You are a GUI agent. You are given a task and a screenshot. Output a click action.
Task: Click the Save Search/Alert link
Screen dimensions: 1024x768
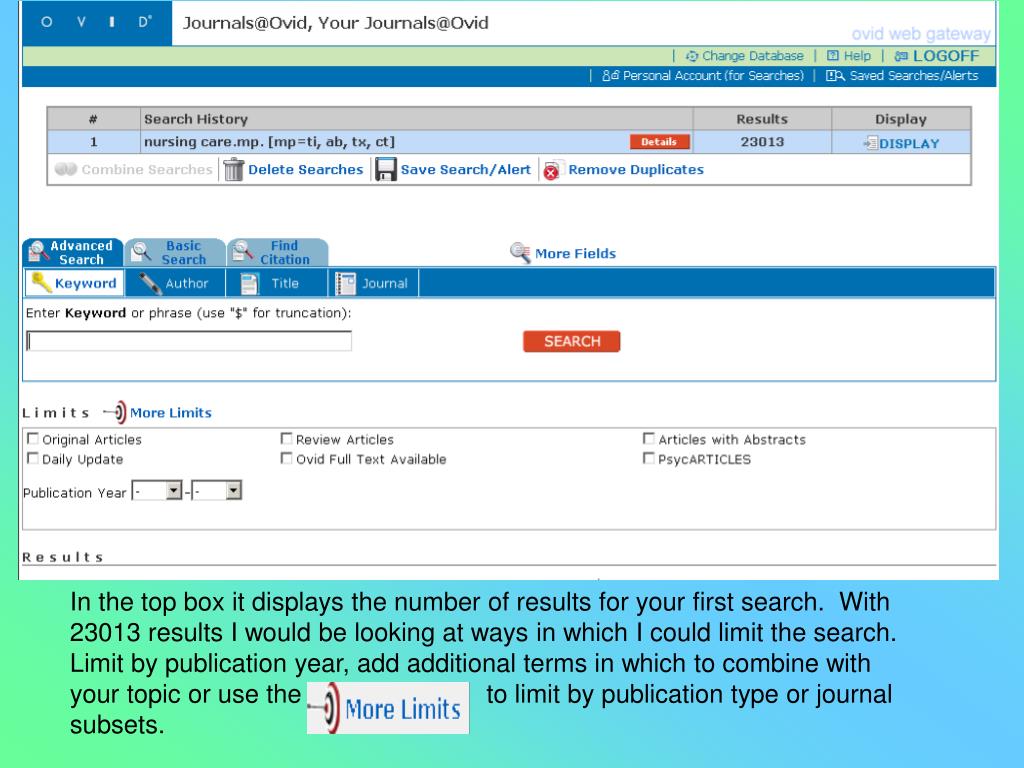point(466,170)
